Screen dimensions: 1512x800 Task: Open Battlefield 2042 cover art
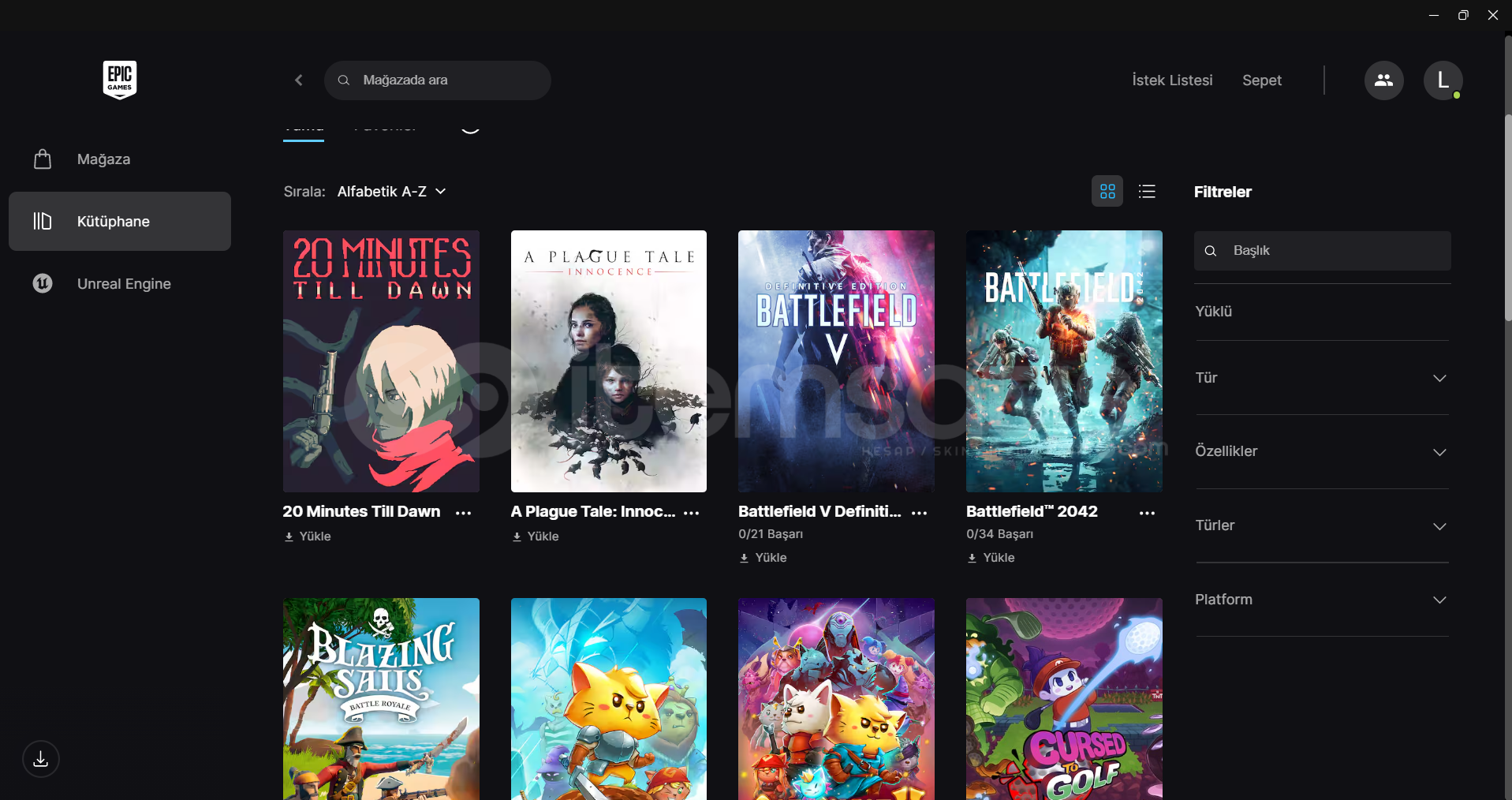pyautogui.click(x=1064, y=361)
